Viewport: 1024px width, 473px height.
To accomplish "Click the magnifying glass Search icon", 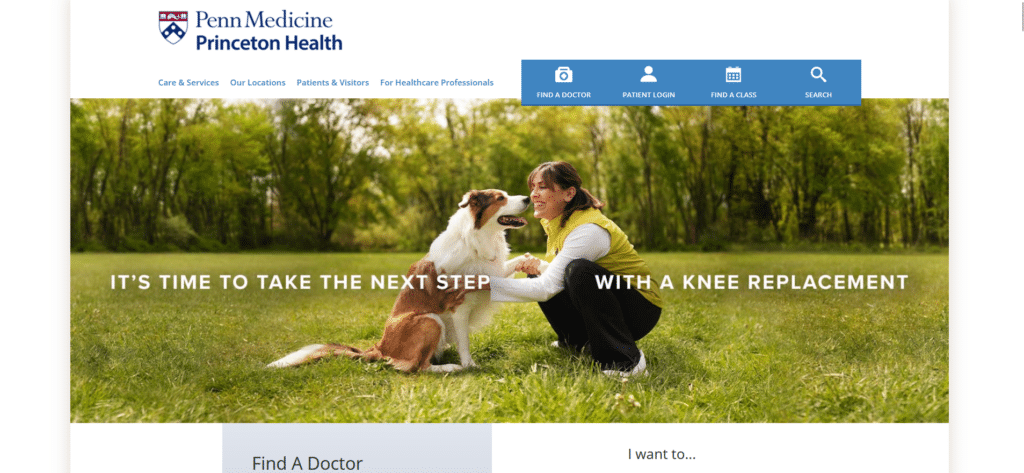I will tap(818, 74).
